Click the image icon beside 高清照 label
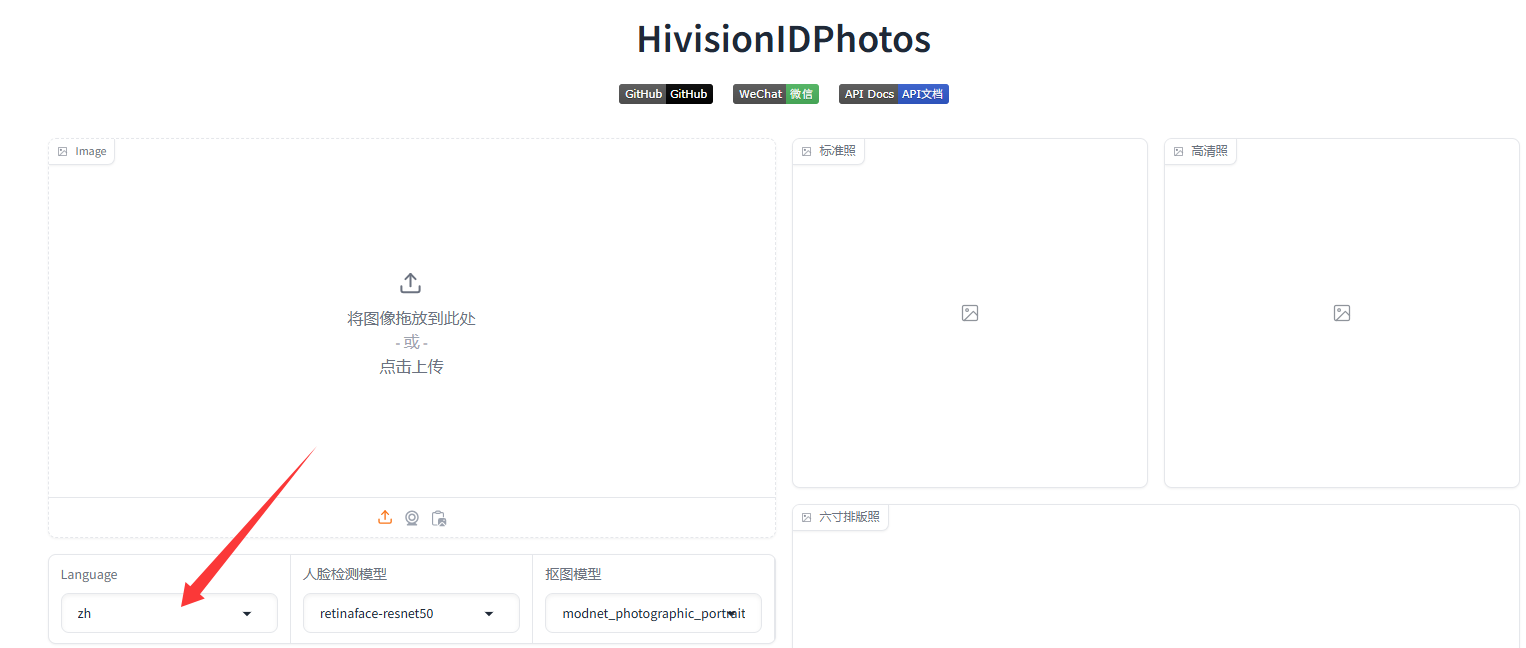 (1179, 151)
